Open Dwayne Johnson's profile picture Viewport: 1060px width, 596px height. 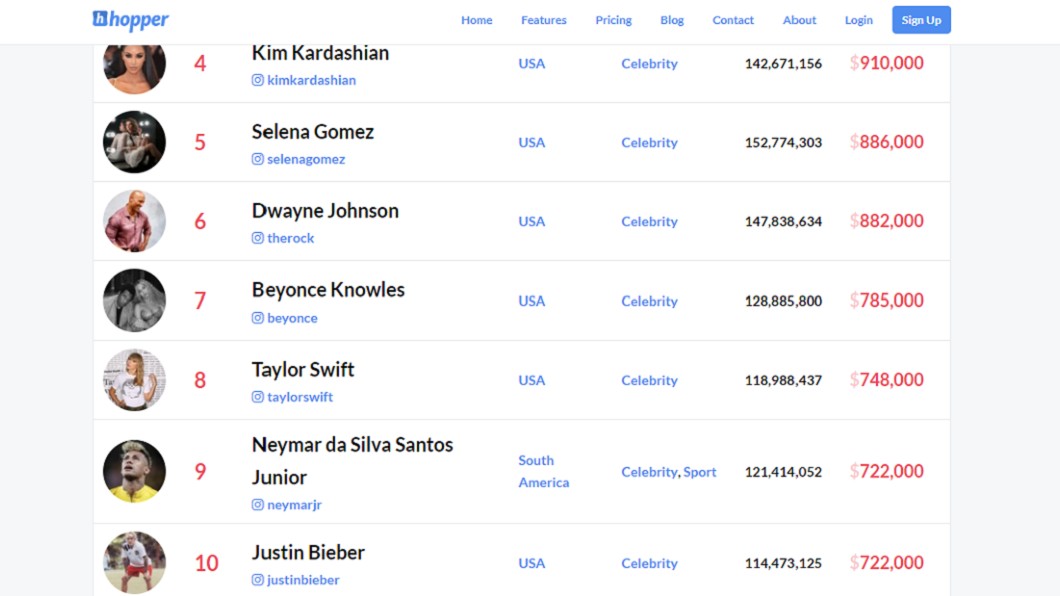tap(135, 221)
